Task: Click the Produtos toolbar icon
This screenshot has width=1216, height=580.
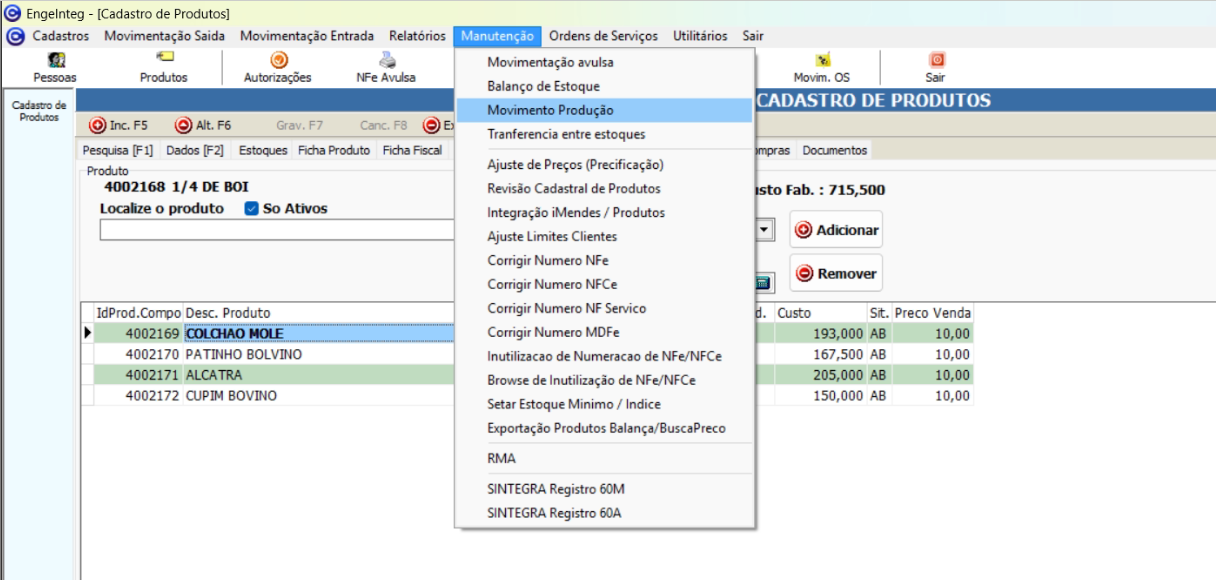Action: pyautogui.click(x=163, y=61)
